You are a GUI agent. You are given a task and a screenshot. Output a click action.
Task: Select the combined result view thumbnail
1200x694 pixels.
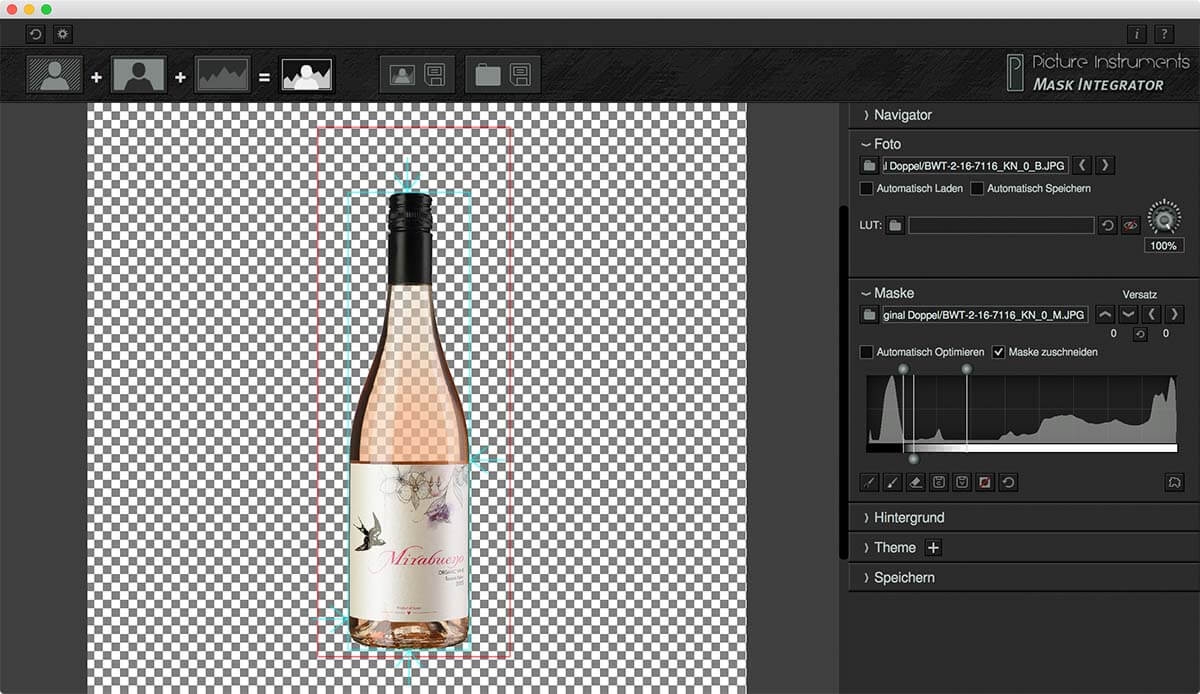coord(307,75)
